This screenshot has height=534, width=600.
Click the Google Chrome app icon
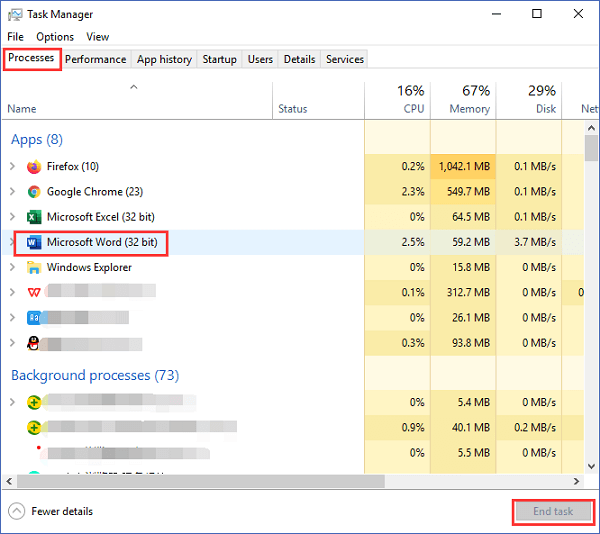(34, 192)
